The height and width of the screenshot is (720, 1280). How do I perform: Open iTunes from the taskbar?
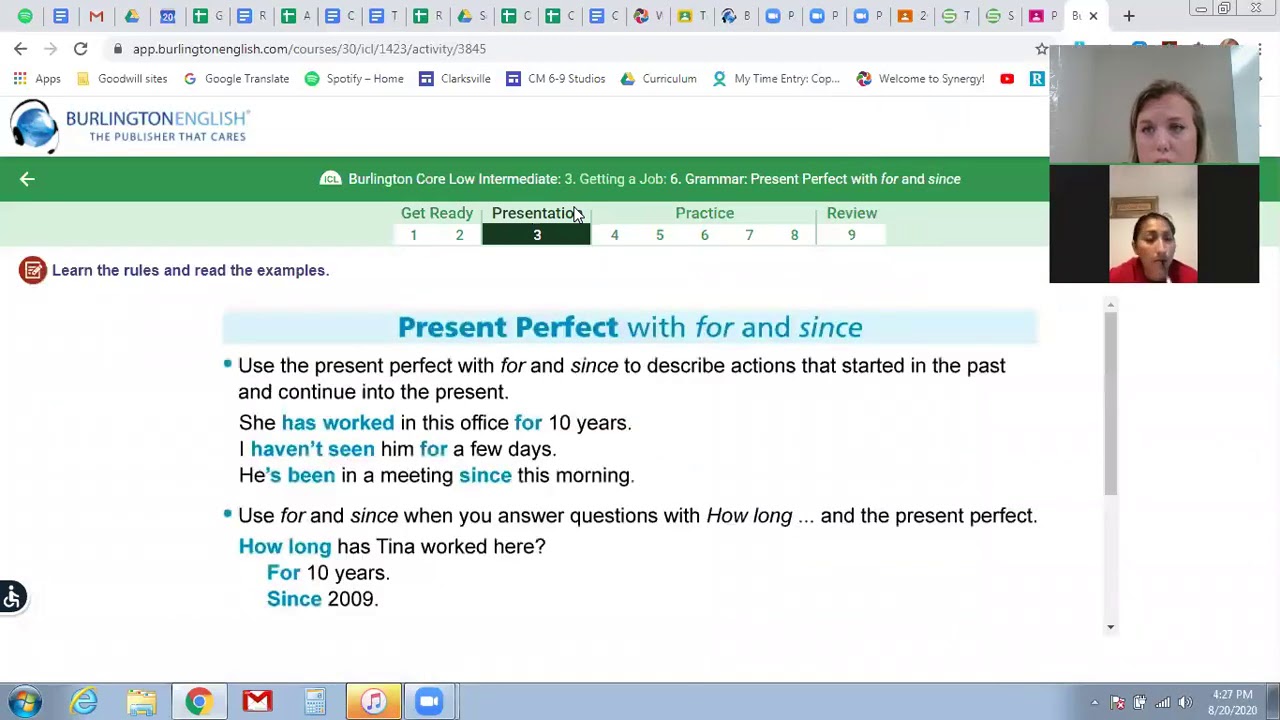pos(374,702)
